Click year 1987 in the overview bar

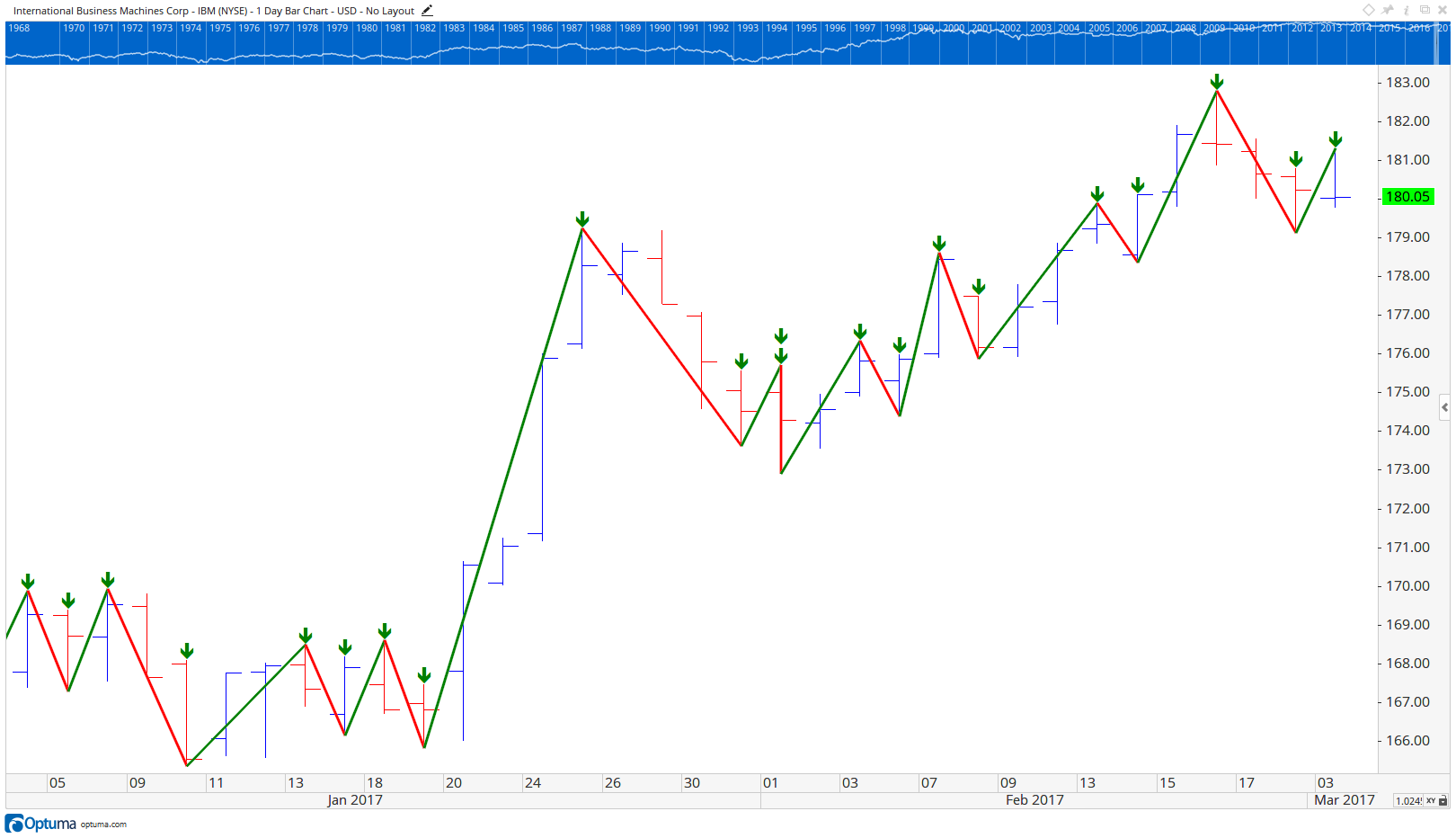point(572,28)
